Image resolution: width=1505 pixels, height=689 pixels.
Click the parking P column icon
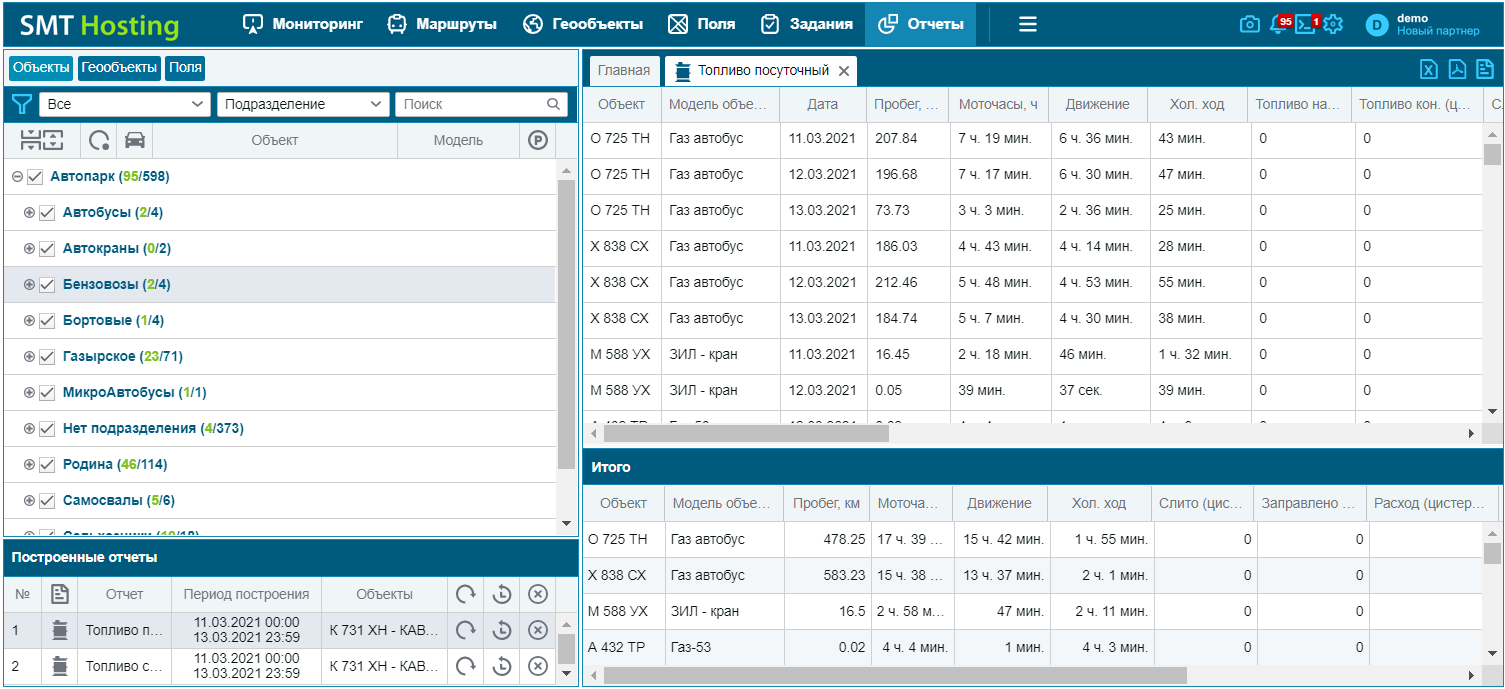[538, 140]
